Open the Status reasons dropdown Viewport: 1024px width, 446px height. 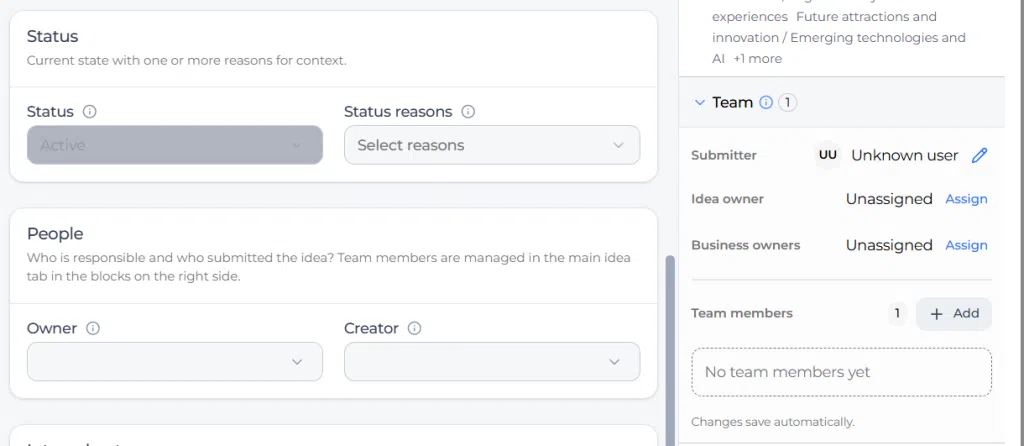pos(492,145)
